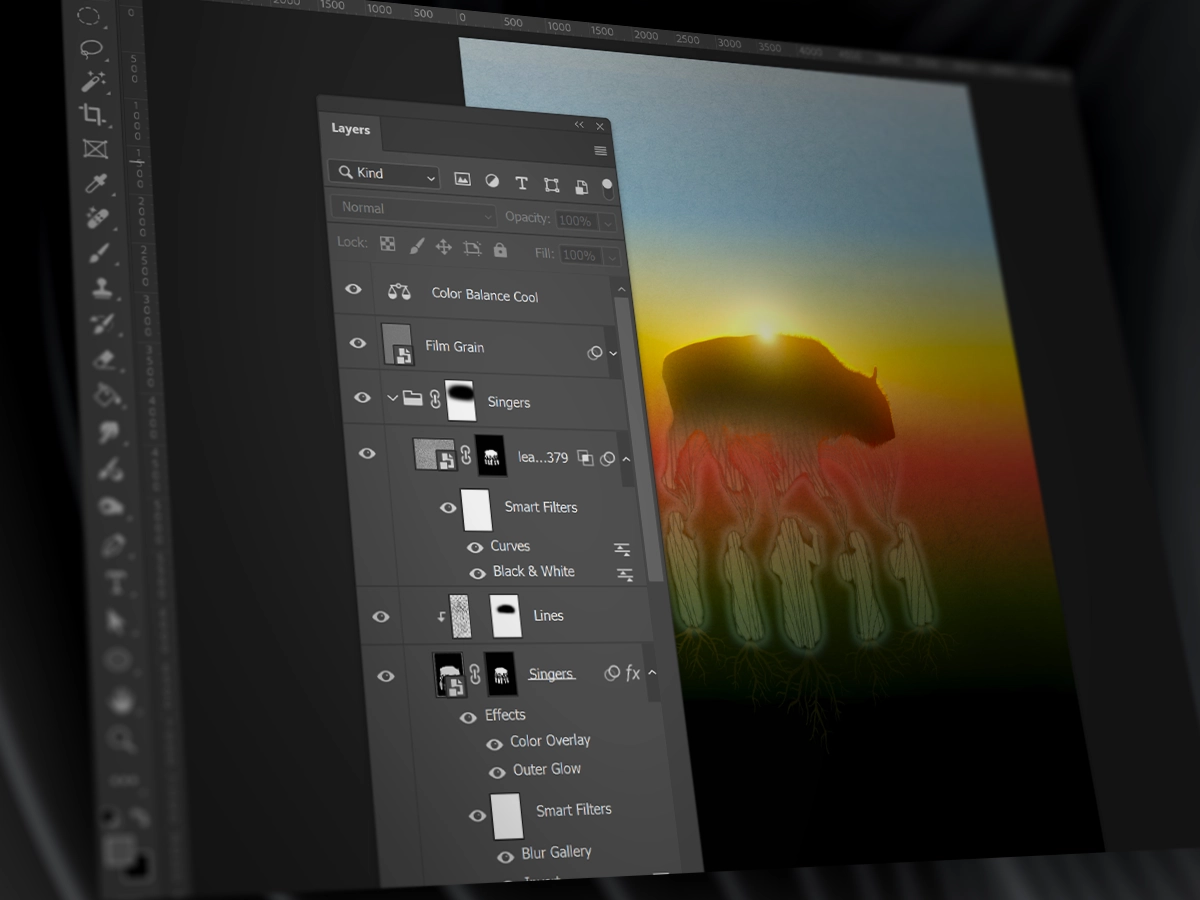Select the Type tool in toolbar

click(115, 582)
